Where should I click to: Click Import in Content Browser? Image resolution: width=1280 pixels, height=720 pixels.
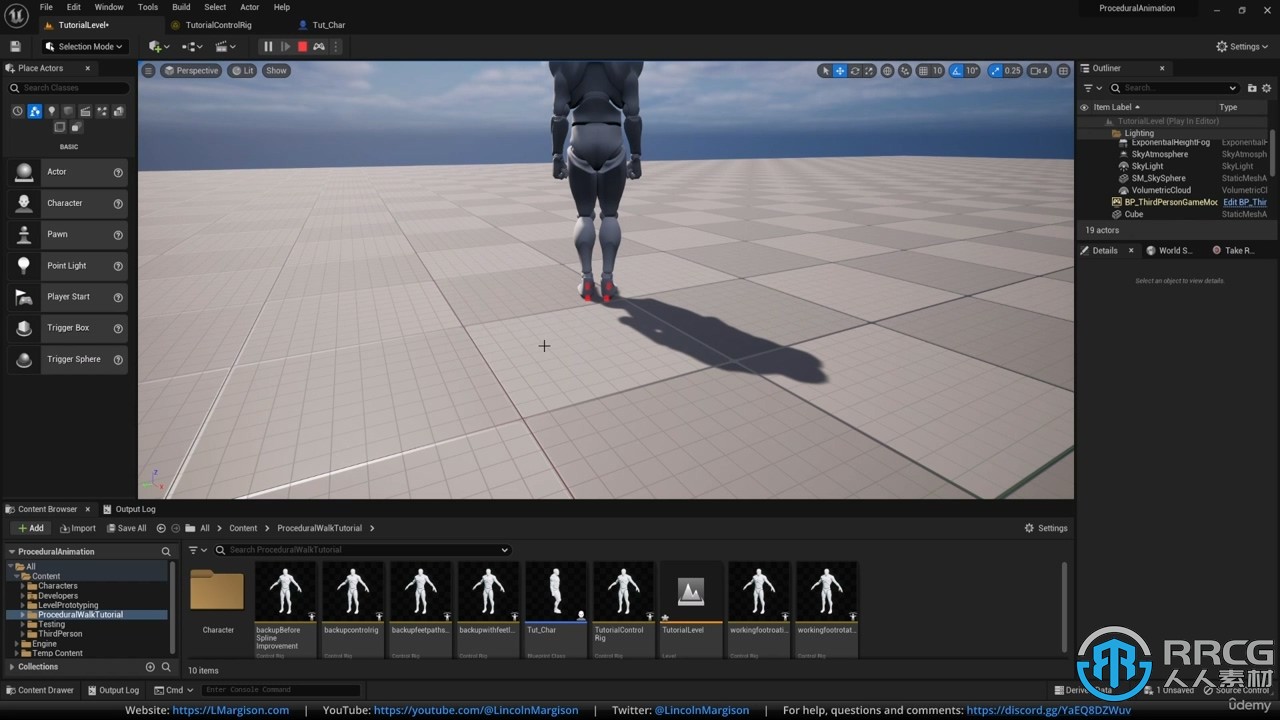(x=77, y=528)
